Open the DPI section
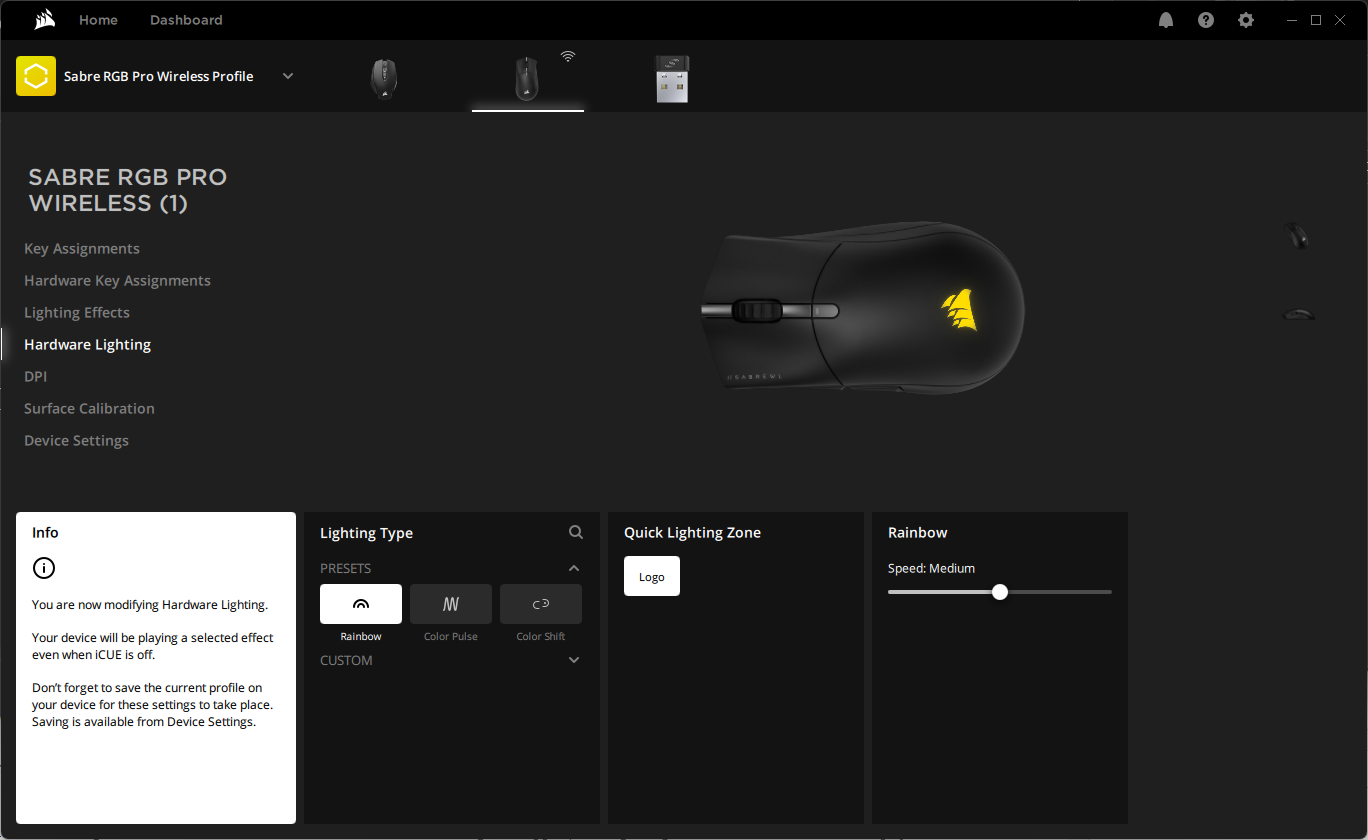 coord(35,377)
